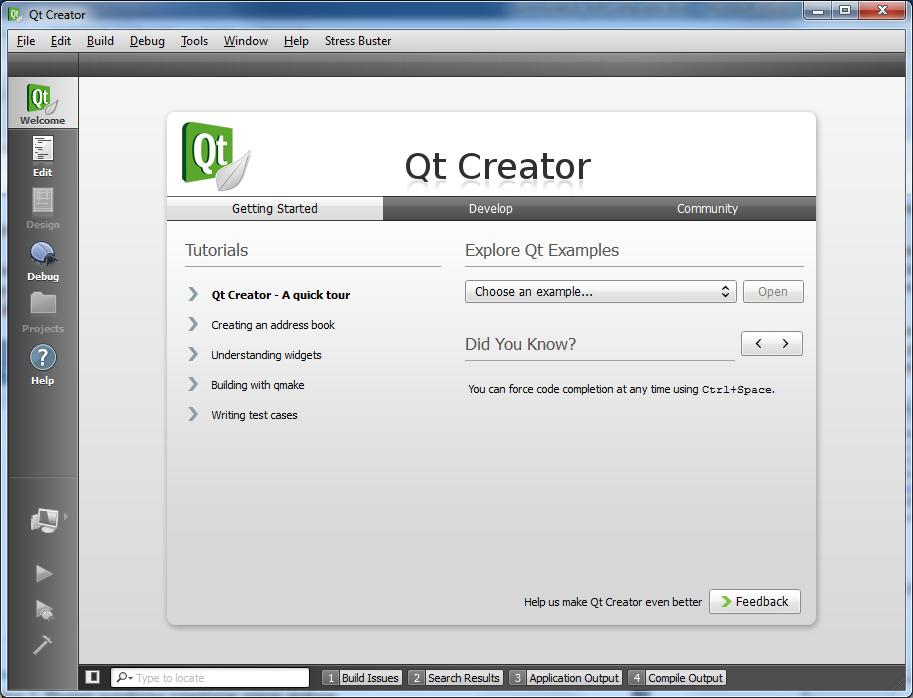The image size is (913, 698).
Task: Select the Getting Started tab
Action: pyautogui.click(x=275, y=208)
